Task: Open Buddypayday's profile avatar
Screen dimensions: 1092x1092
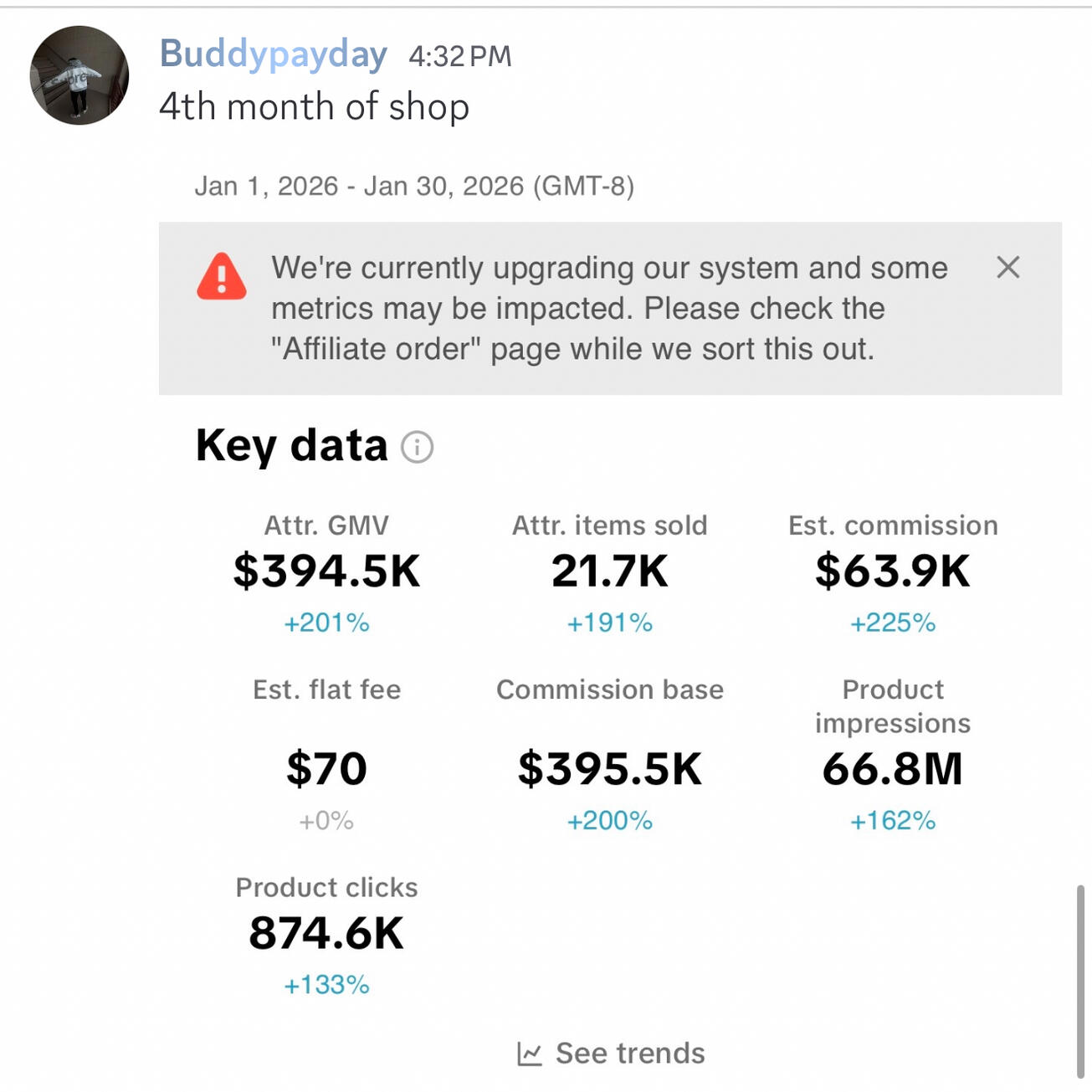Action: (79, 75)
